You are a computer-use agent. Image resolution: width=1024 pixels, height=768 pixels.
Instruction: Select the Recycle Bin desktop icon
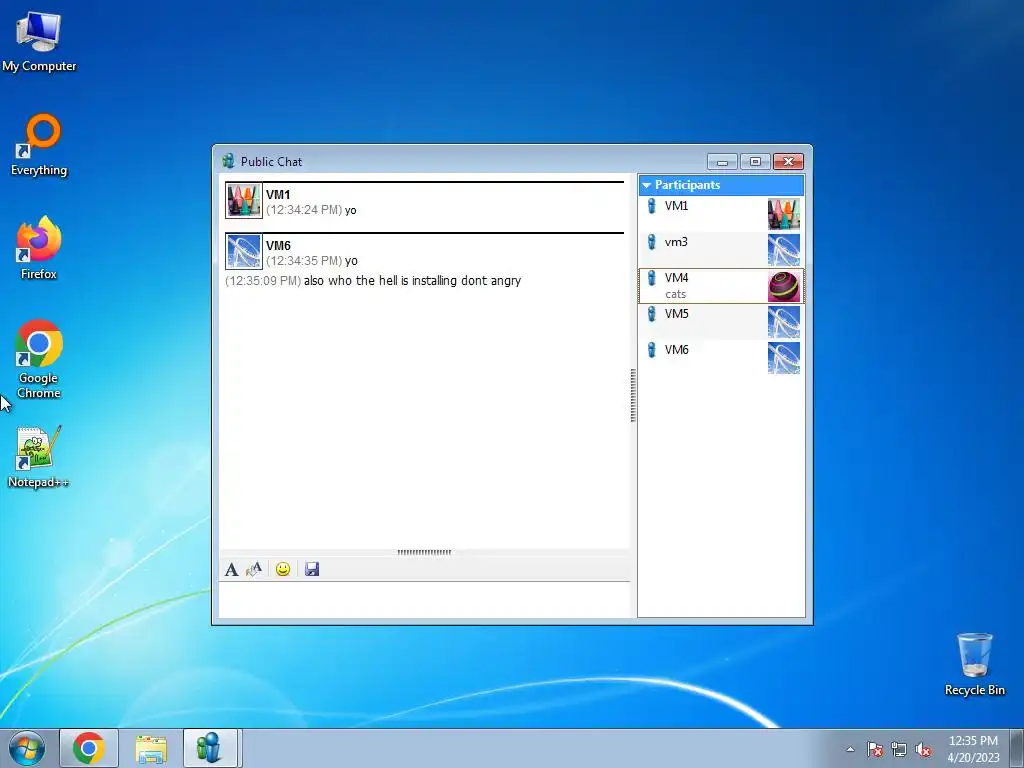point(974,664)
